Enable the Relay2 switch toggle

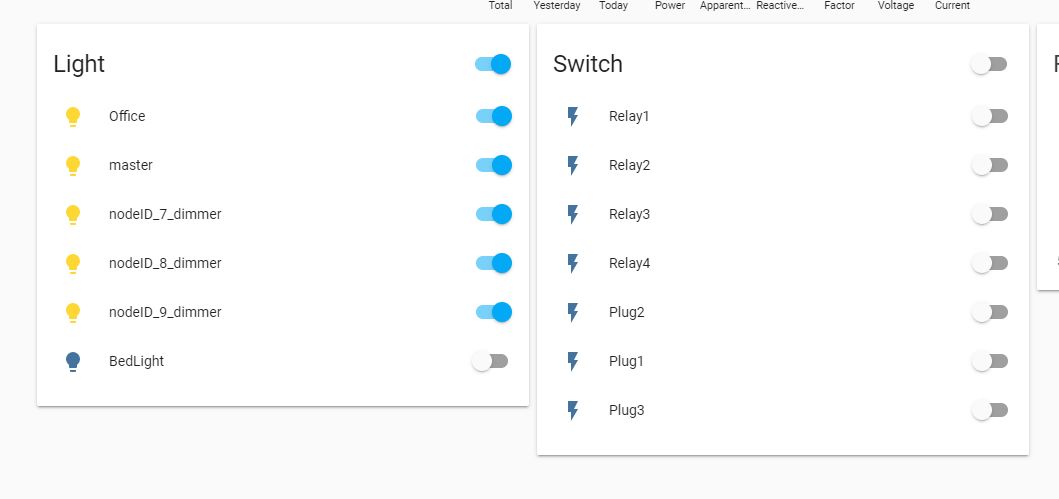click(989, 165)
